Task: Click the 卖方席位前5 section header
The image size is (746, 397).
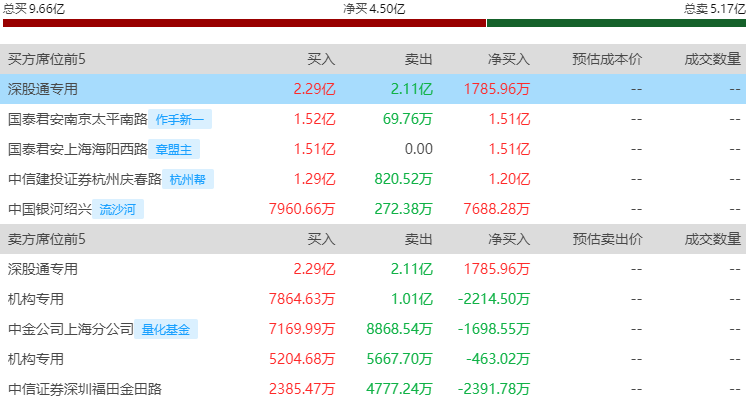Action: tap(47, 239)
